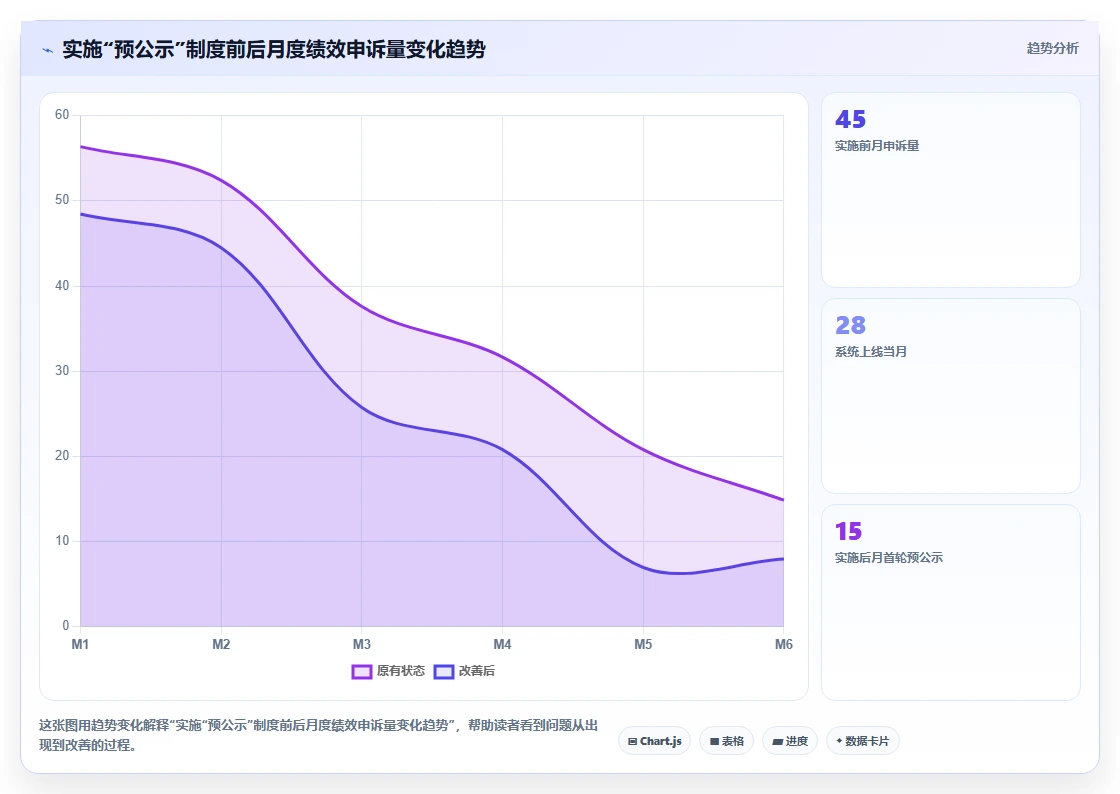Click the 原有状态 line point at M1
This screenshot has width=1120, height=794.
point(81,147)
